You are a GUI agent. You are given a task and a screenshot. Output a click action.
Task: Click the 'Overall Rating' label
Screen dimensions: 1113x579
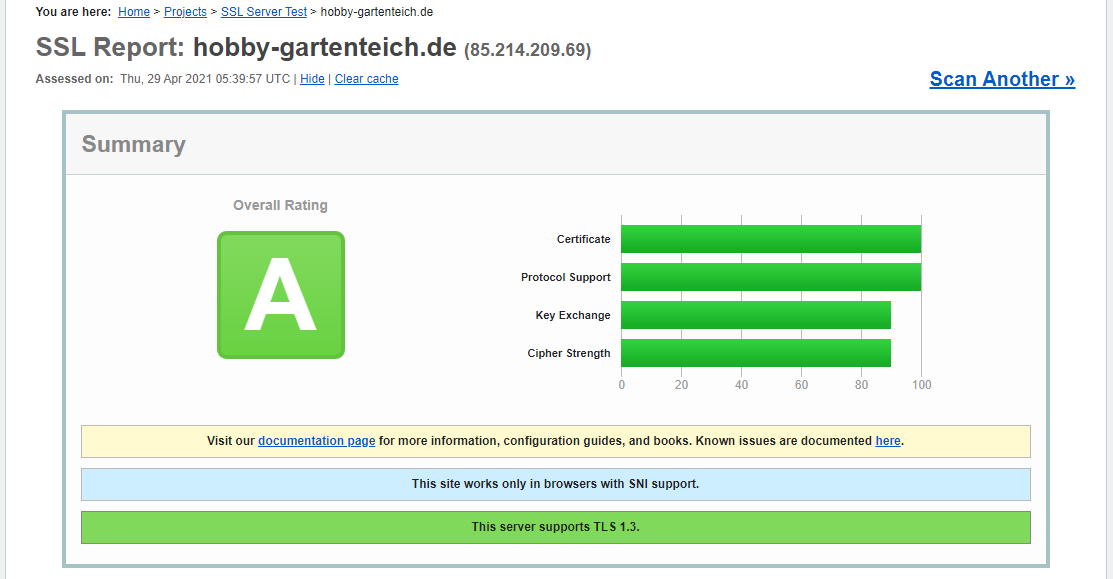pos(280,205)
